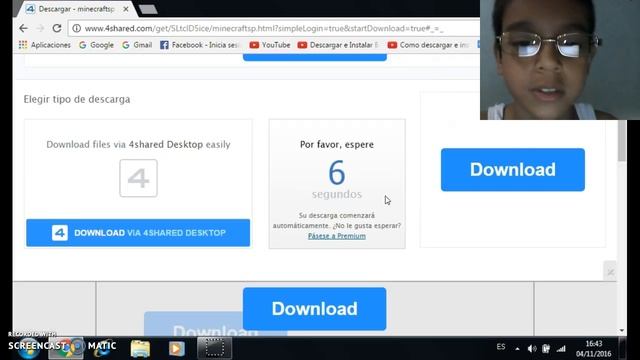Reload the page with the refresh icon
Image resolution: width=640 pixels, height=360 pixels.
point(57,28)
